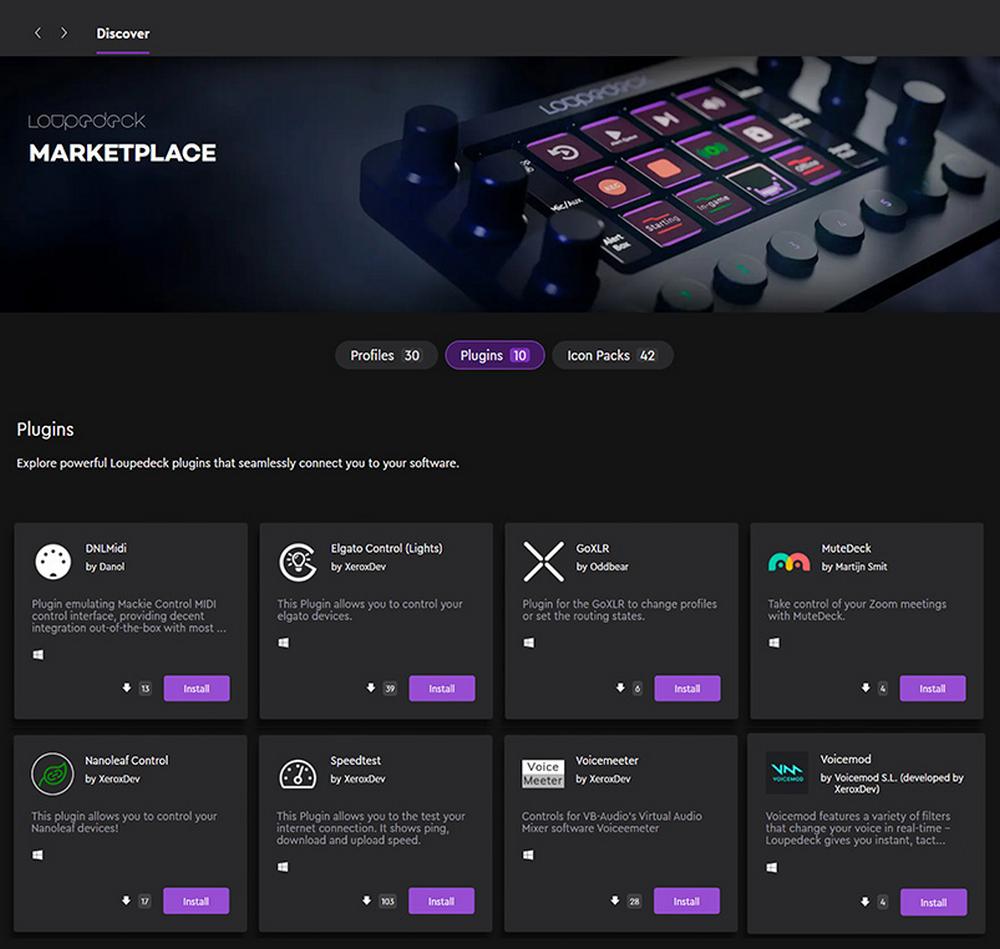Click the DNLMidi plugin icon
The image size is (1000, 949).
tap(53, 561)
